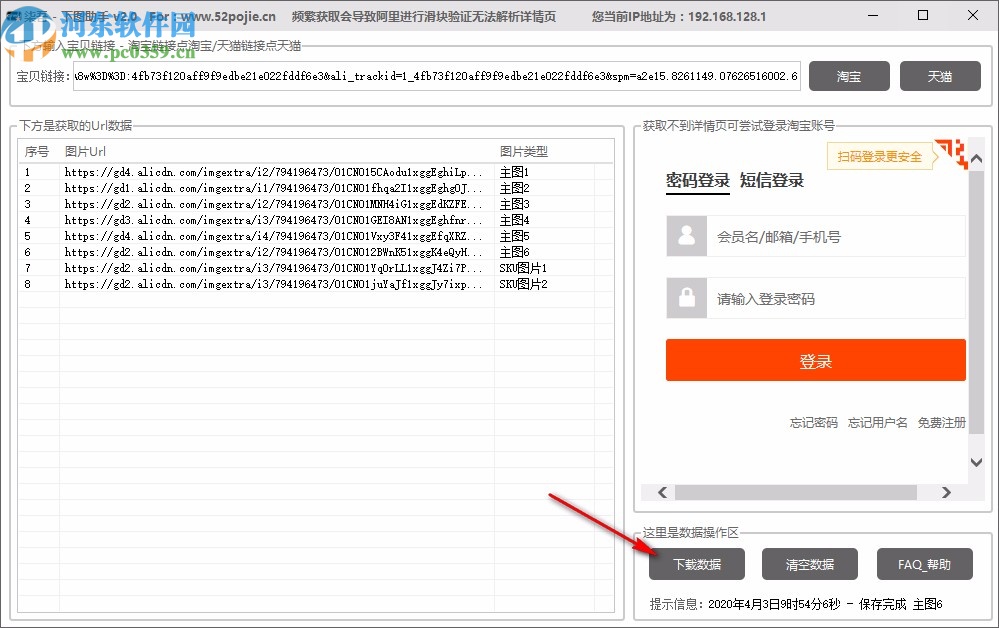
Task: Click the 下载数据 button
Action: (696, 563)
